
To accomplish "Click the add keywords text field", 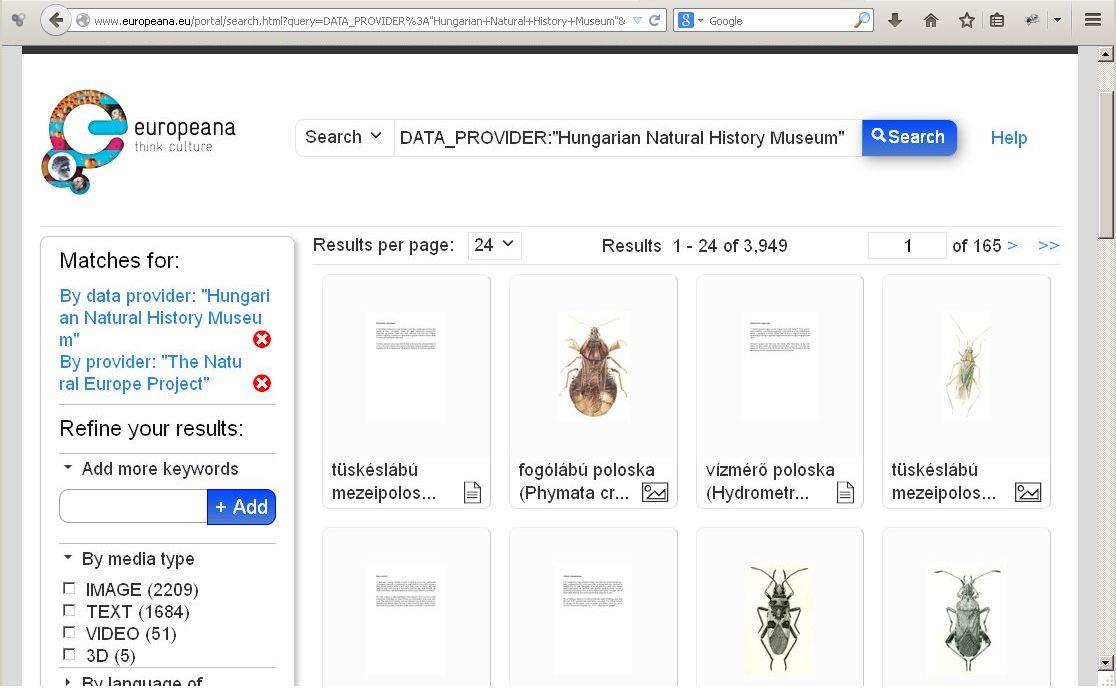I will (x=133, y=507).
